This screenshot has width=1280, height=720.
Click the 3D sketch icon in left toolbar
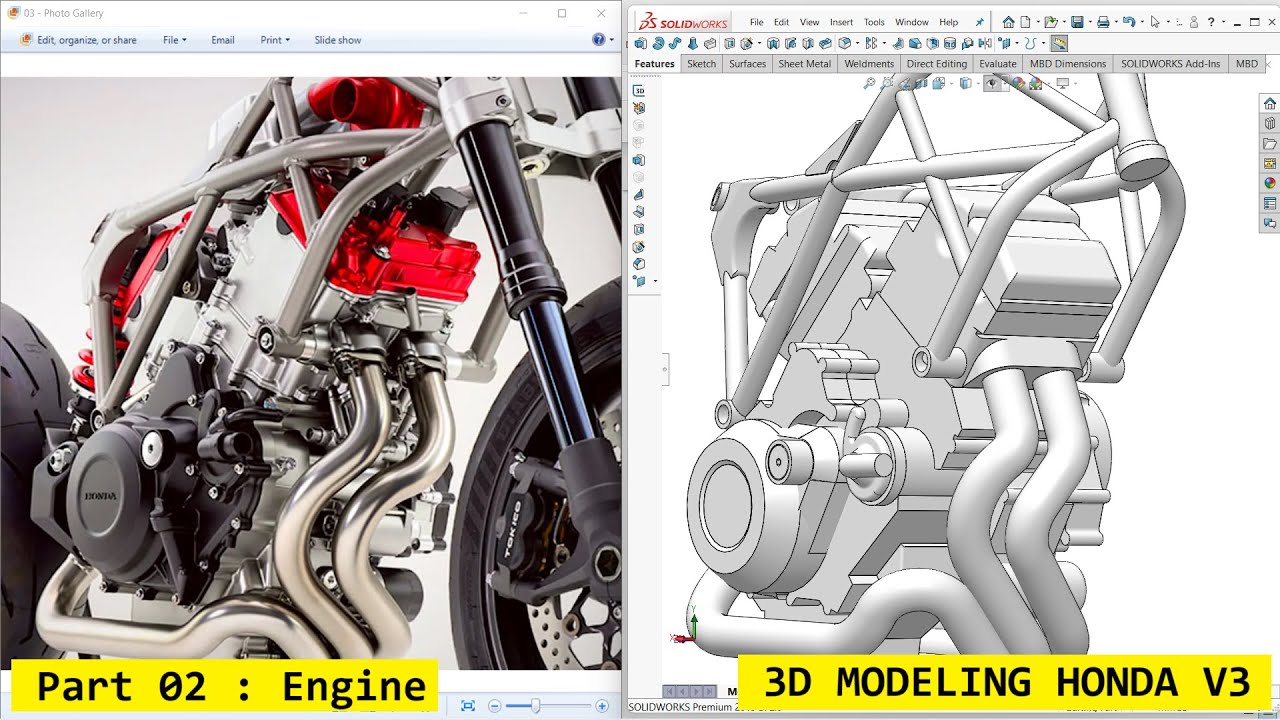pyautogui.click(x=639, y=90)
